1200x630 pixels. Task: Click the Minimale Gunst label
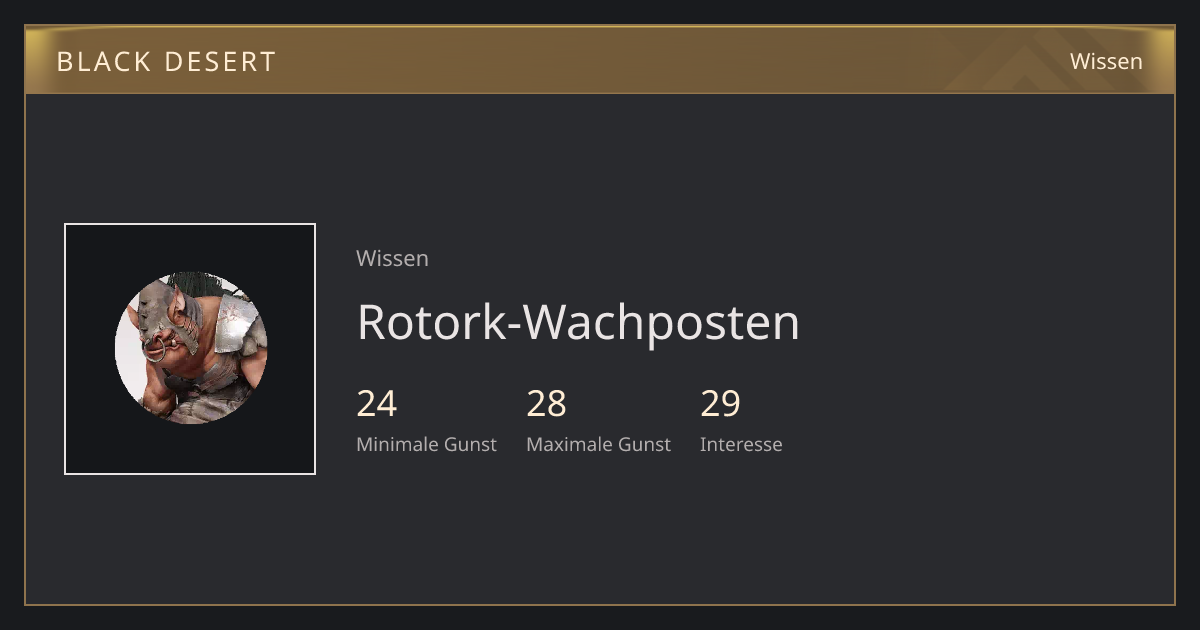[426, 444]
